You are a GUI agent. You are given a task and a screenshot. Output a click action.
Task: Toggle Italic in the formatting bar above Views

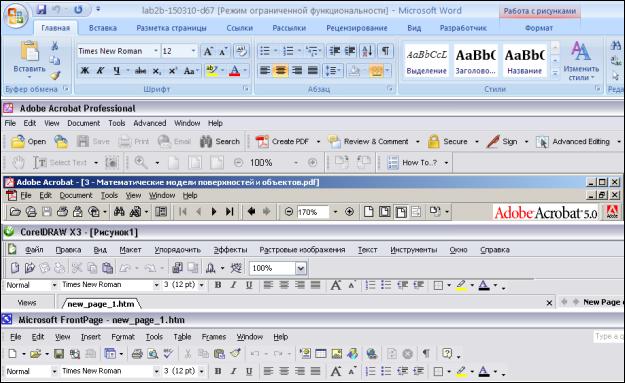tap(234, 285)
